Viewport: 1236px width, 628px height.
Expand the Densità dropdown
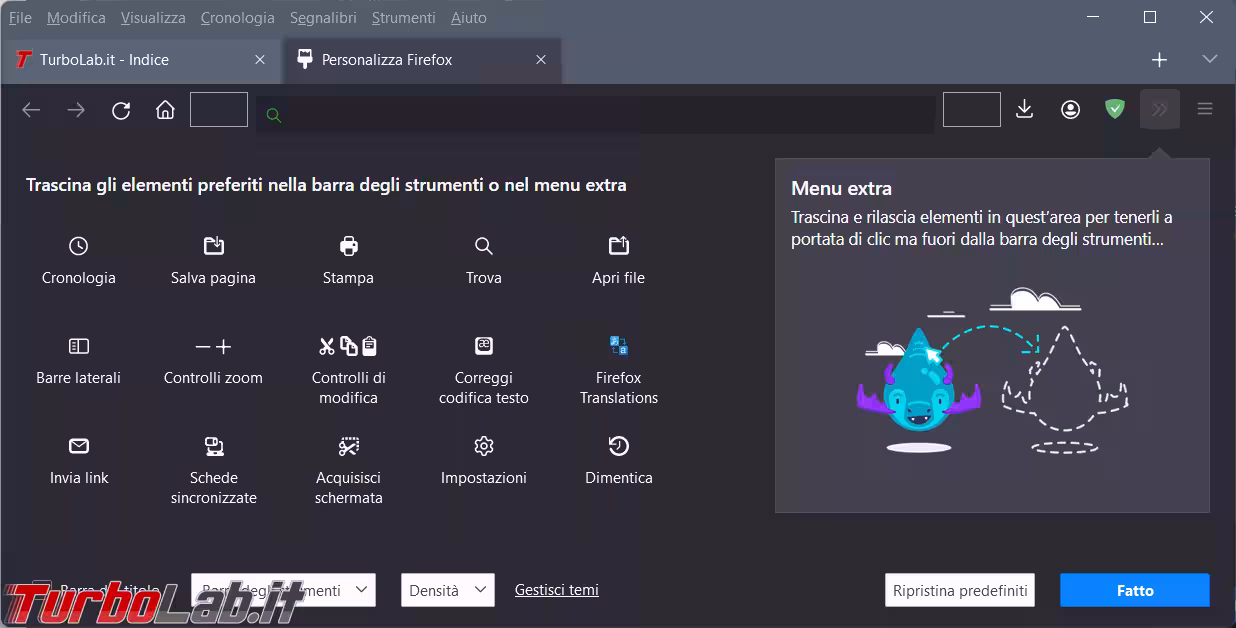[x=447, y=590]
